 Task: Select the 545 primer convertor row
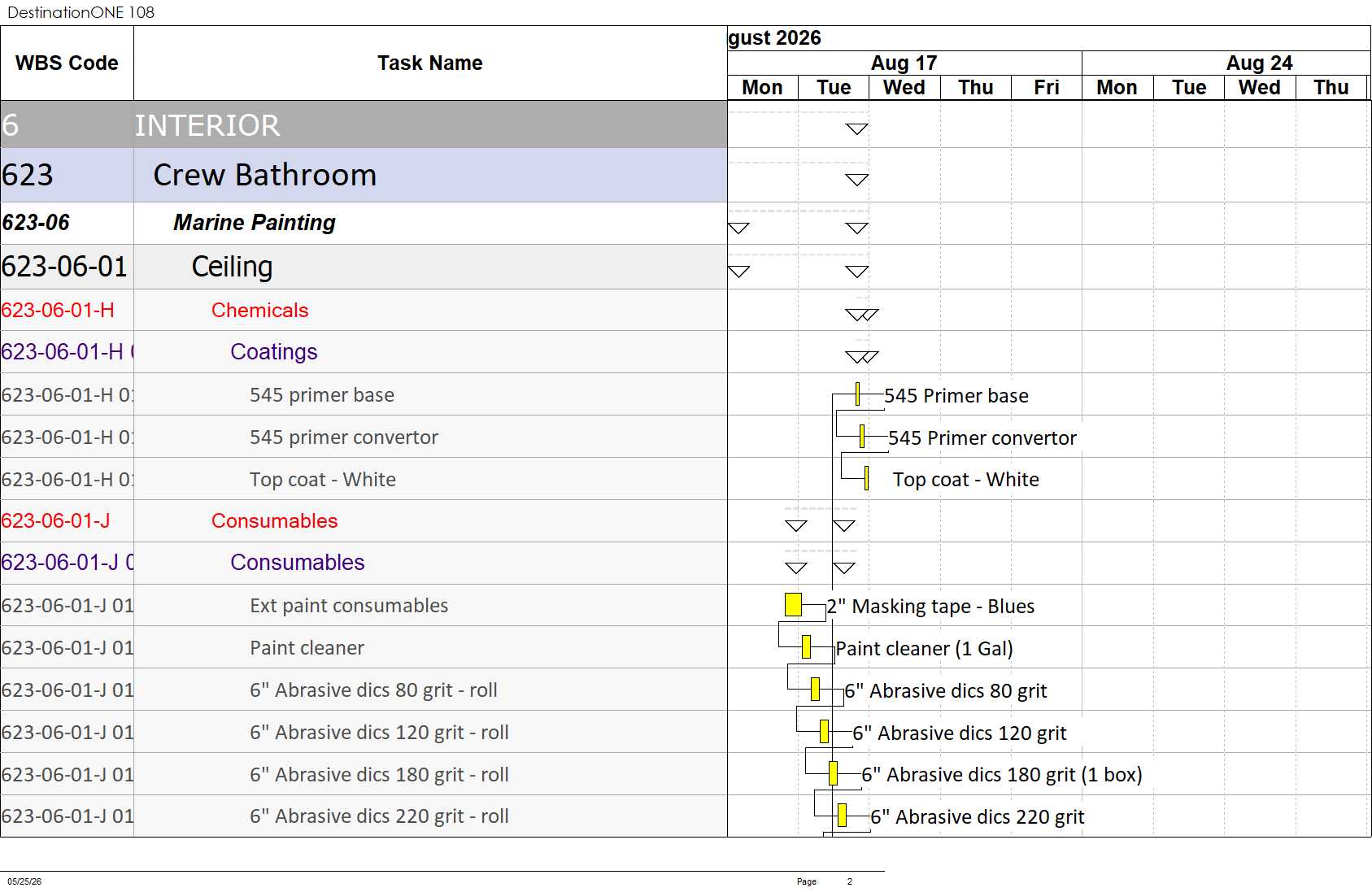tap(364, 437)
